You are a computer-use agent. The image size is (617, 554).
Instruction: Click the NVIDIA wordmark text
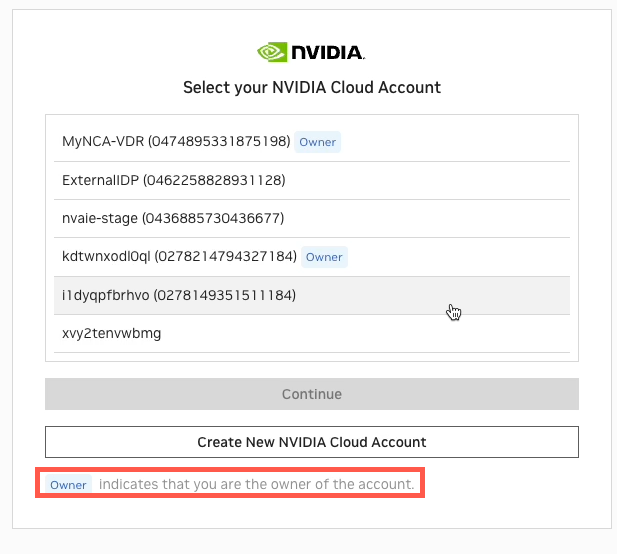(x=327, y=52)
